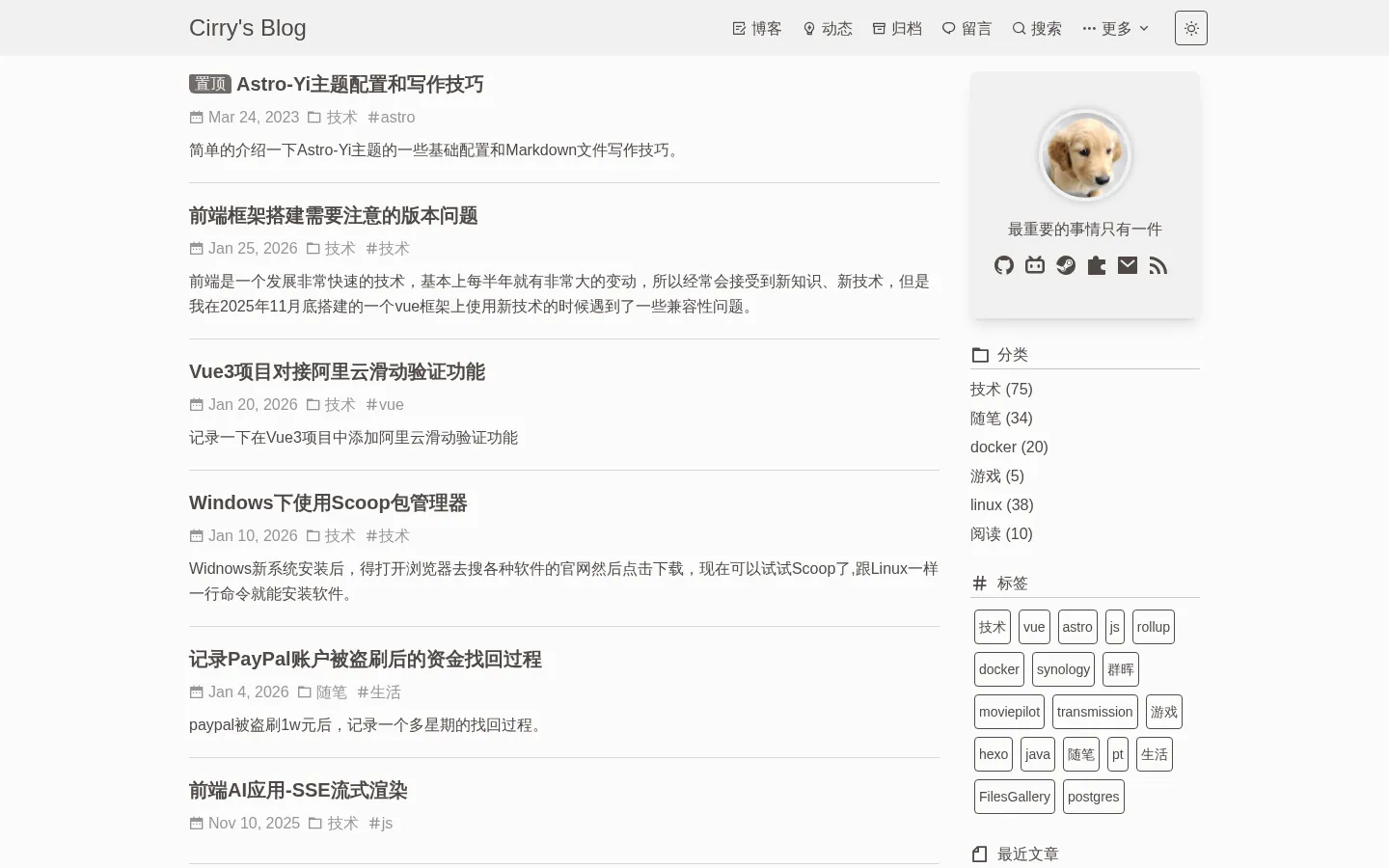
Task: Click the moviepilot tag chip
Action: [1009, 712]
